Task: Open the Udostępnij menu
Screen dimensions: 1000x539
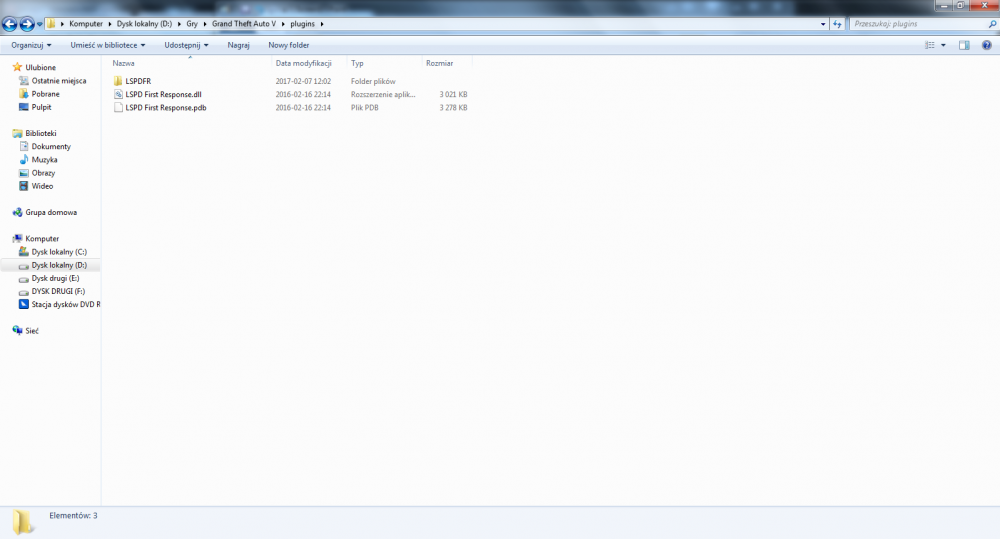Action: pos(186,45)
